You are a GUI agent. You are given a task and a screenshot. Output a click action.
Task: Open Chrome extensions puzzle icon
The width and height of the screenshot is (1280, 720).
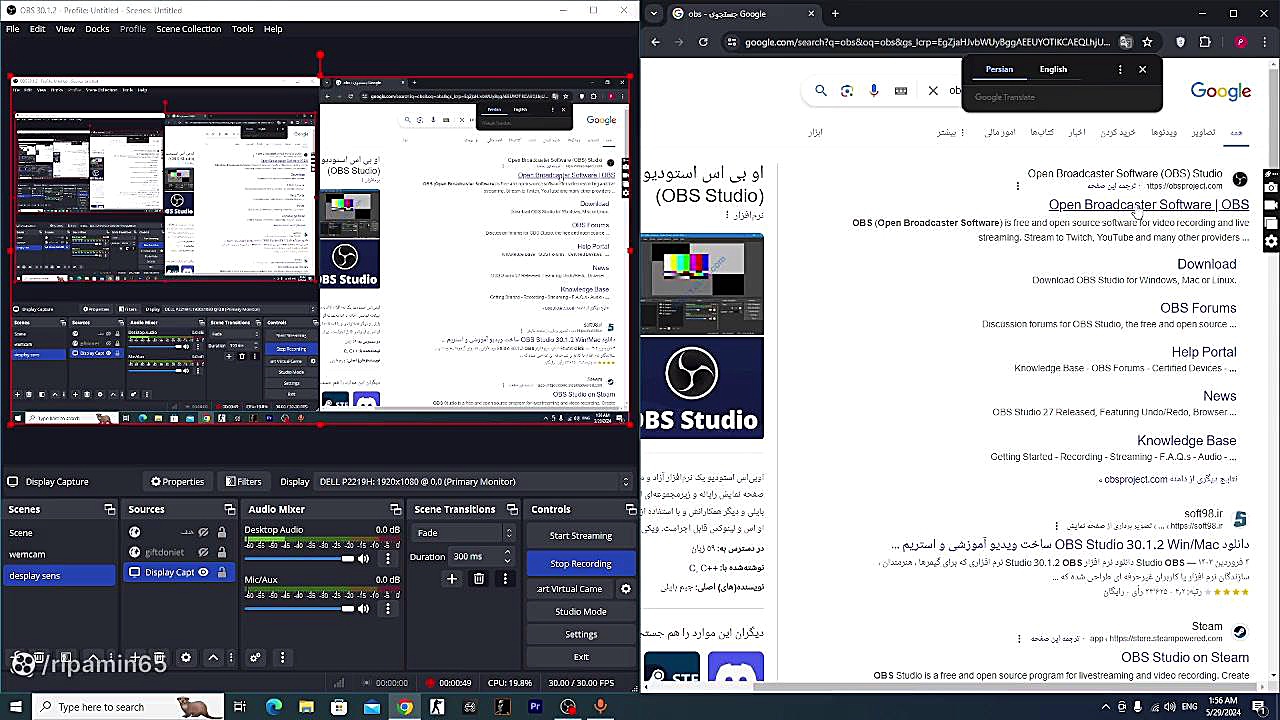coord(1205,42)
